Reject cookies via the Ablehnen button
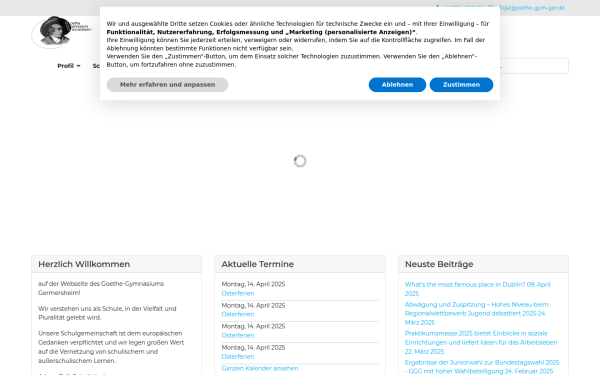Viewport: 600px width, 375px height. tap(397, 85)
